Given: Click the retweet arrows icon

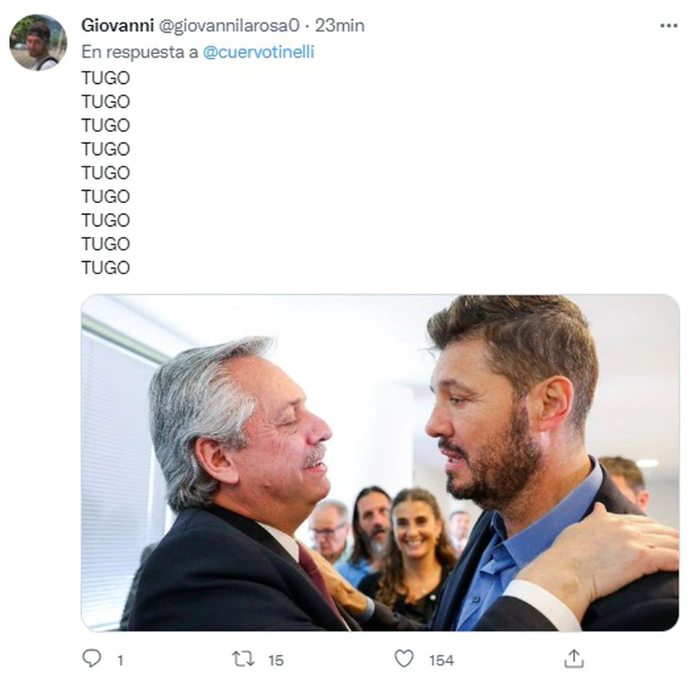Looking at the screenshot, I should 243,659.
